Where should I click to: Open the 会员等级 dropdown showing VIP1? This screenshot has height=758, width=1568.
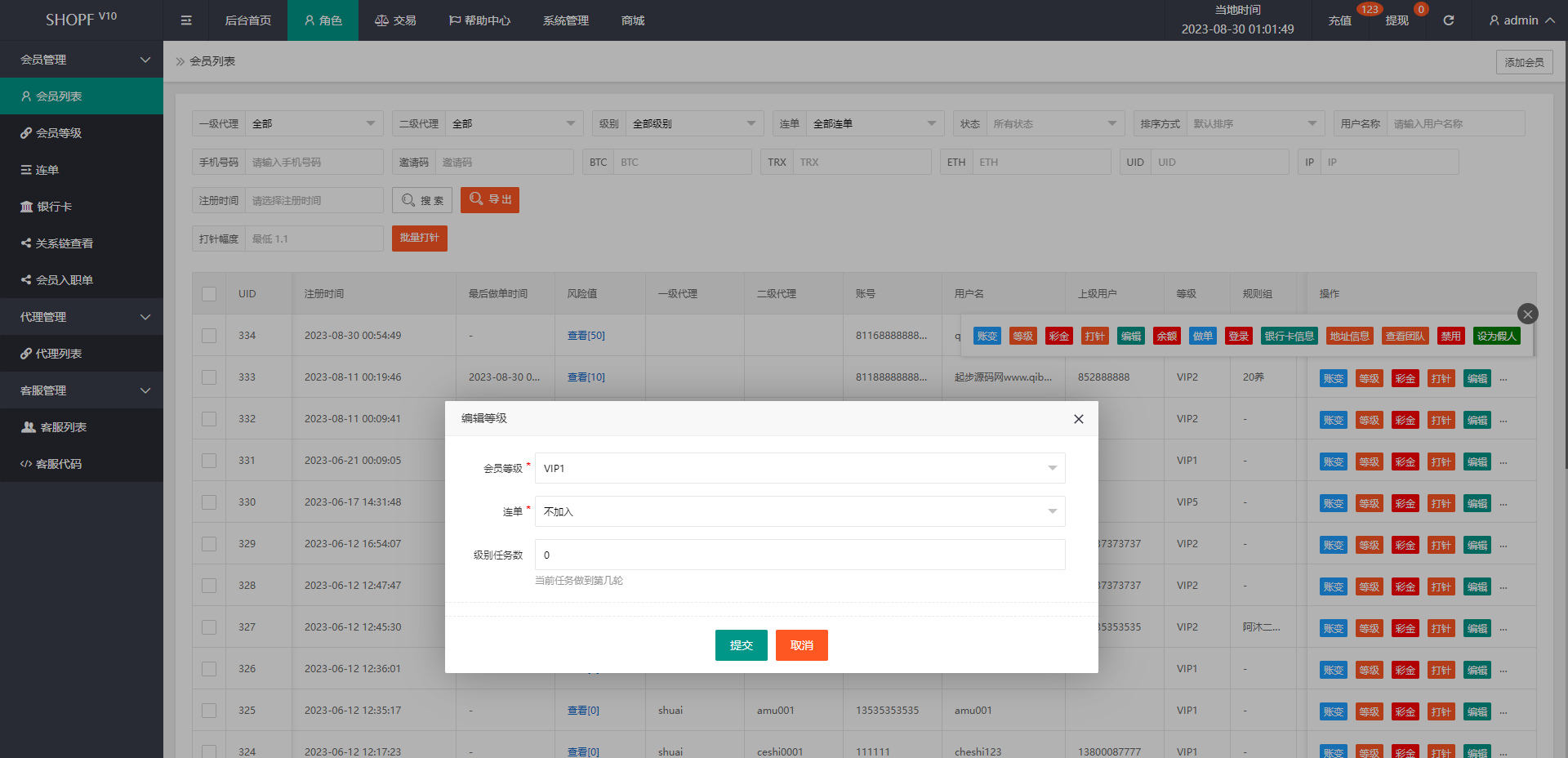click(x=800, y=468)
